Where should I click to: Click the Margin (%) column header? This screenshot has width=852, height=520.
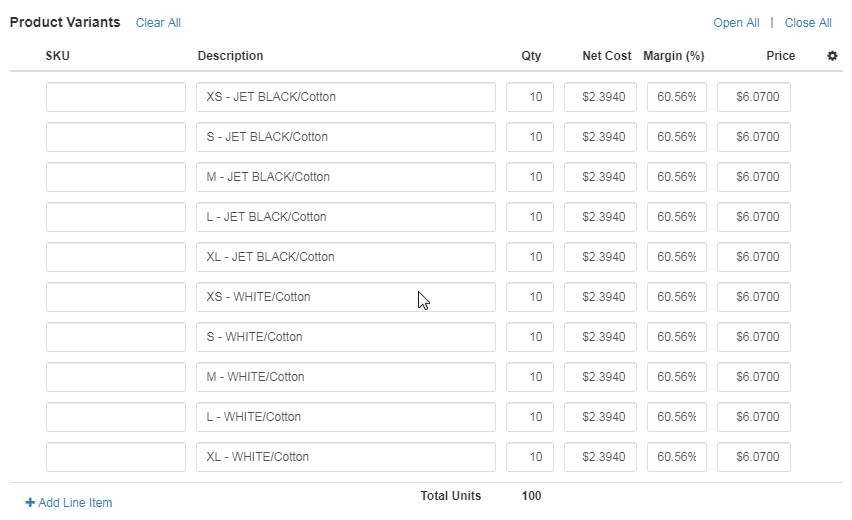coord(674,56)
